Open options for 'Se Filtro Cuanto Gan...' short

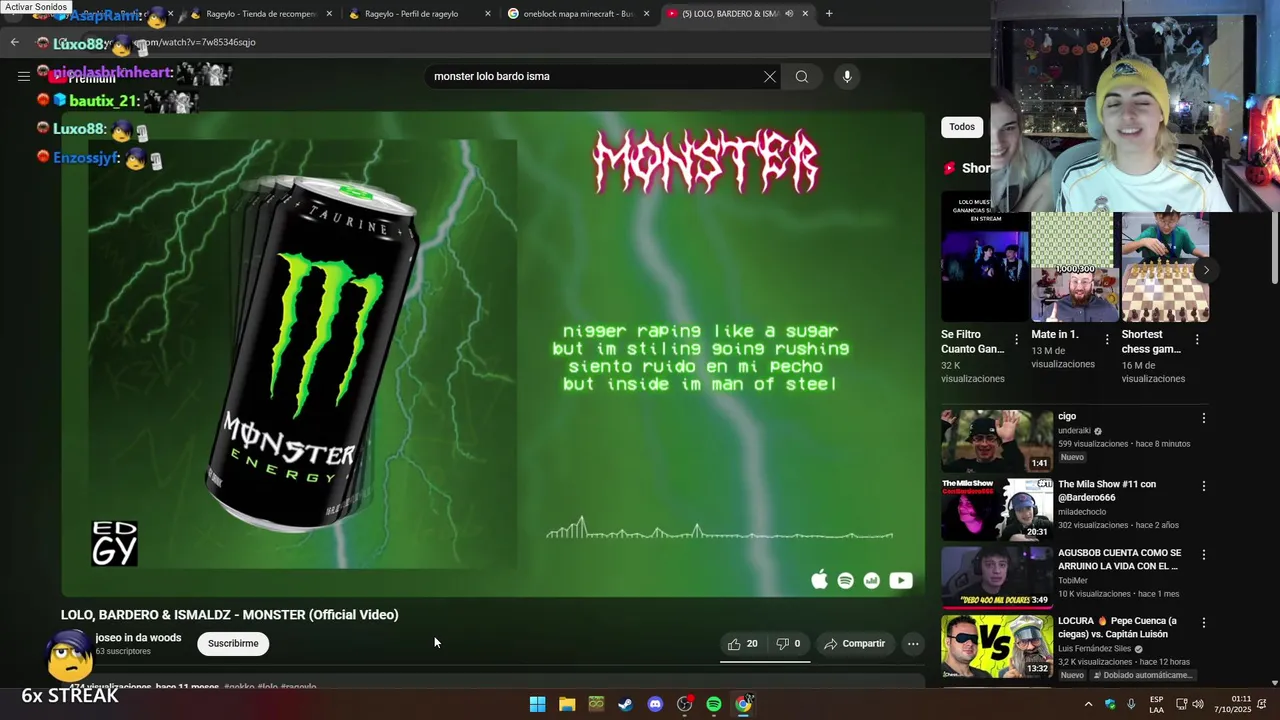point(1017,340)
